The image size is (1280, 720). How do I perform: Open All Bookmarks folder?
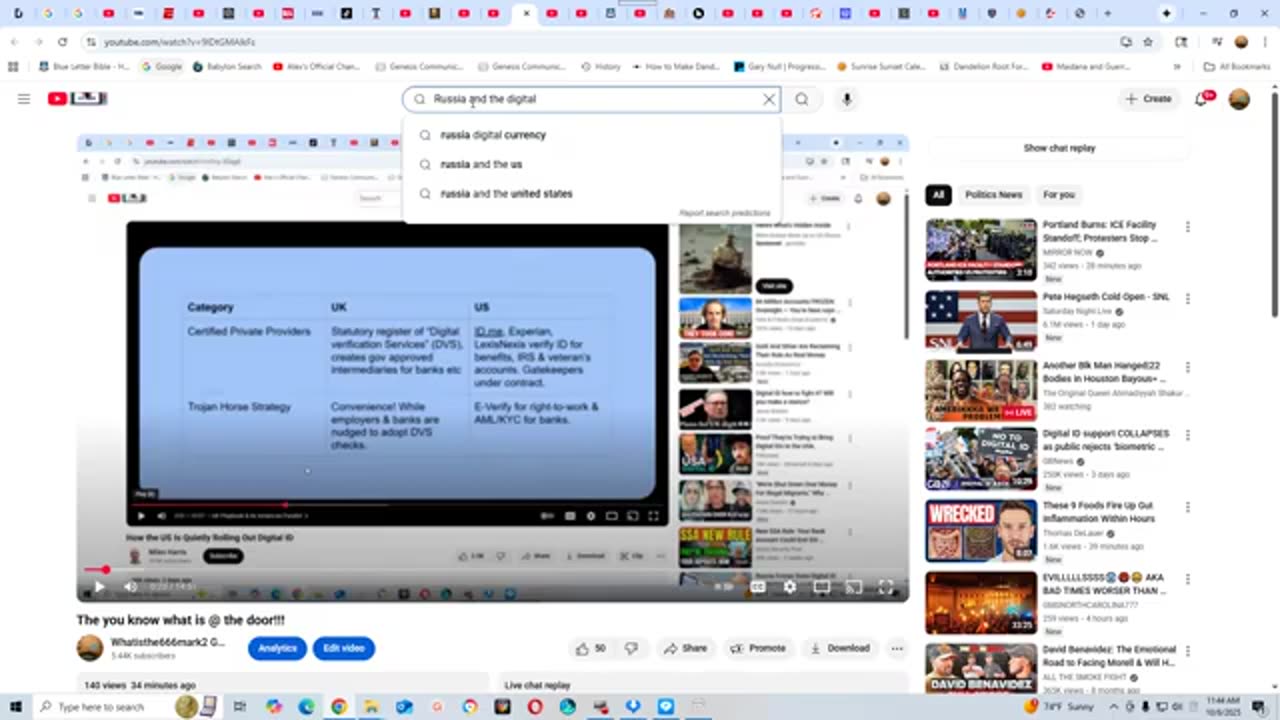pos(1236,67)
